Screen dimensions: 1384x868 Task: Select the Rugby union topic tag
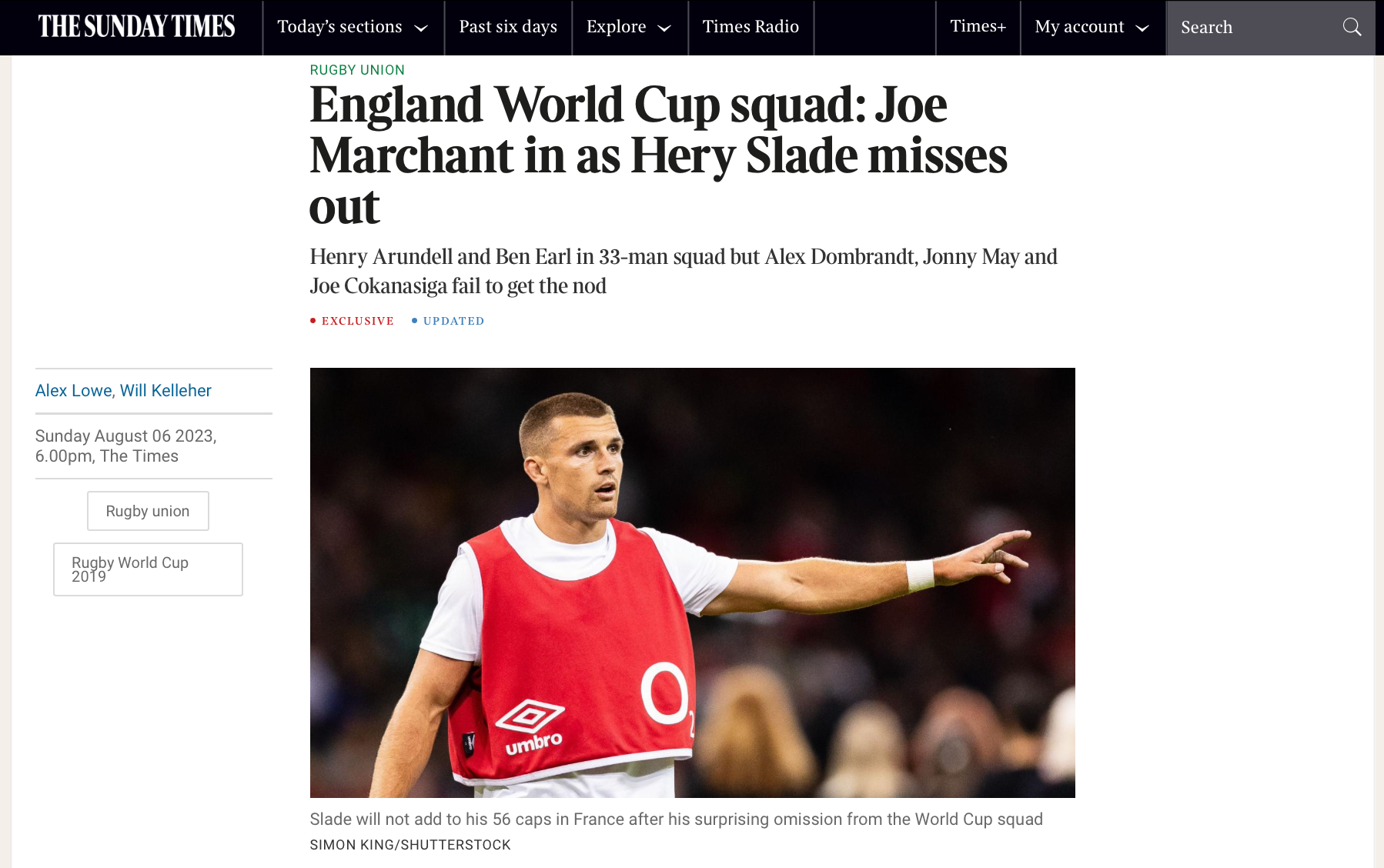pyautogui.click(x=148, y=511)
